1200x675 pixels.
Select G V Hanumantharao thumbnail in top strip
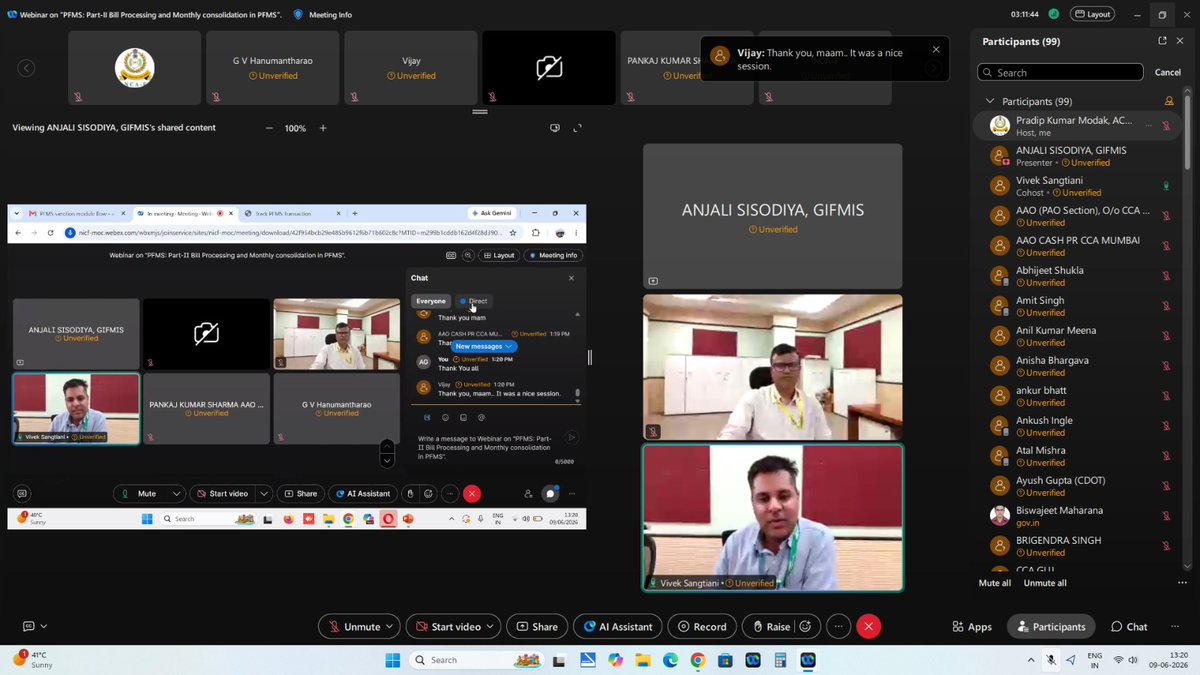272,67
